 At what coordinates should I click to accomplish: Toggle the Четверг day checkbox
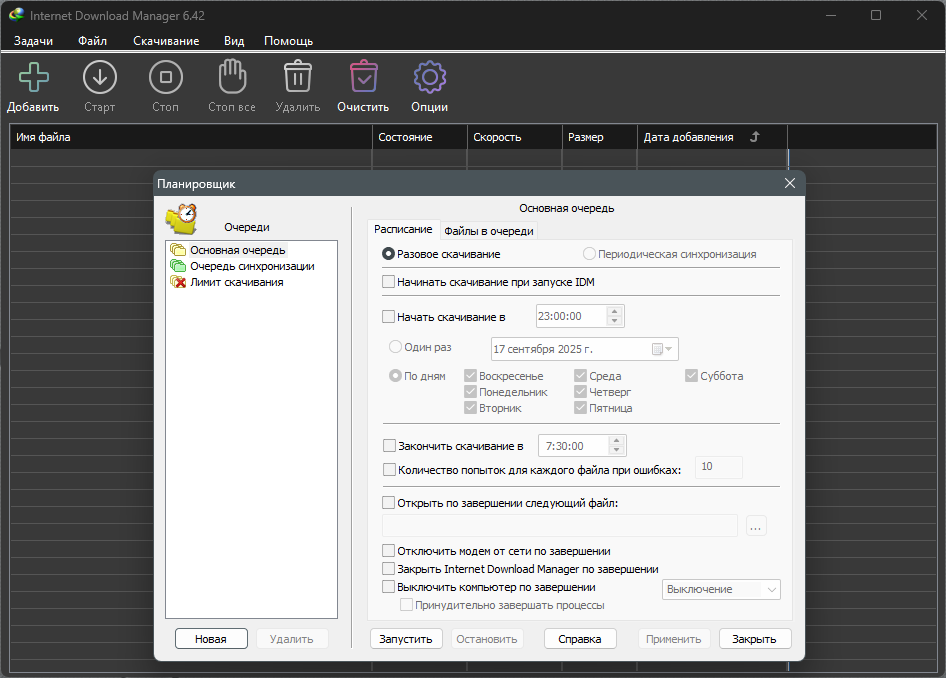click(x=580, y=392)
